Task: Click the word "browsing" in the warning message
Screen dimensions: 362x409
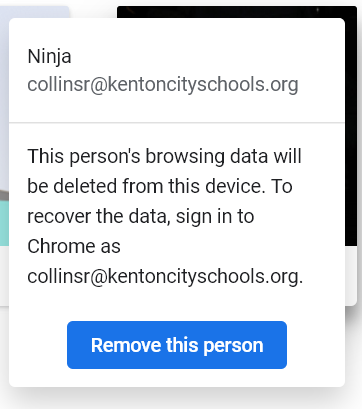Action: (x=185, y=157)
